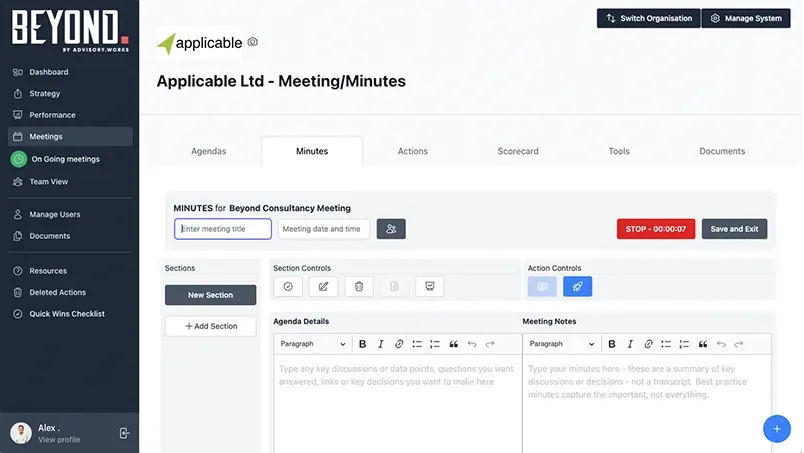This screenshot has height=453, width=804.
Task: Click the attendees icon button beside meeting date
Action: tap(391, 229)
